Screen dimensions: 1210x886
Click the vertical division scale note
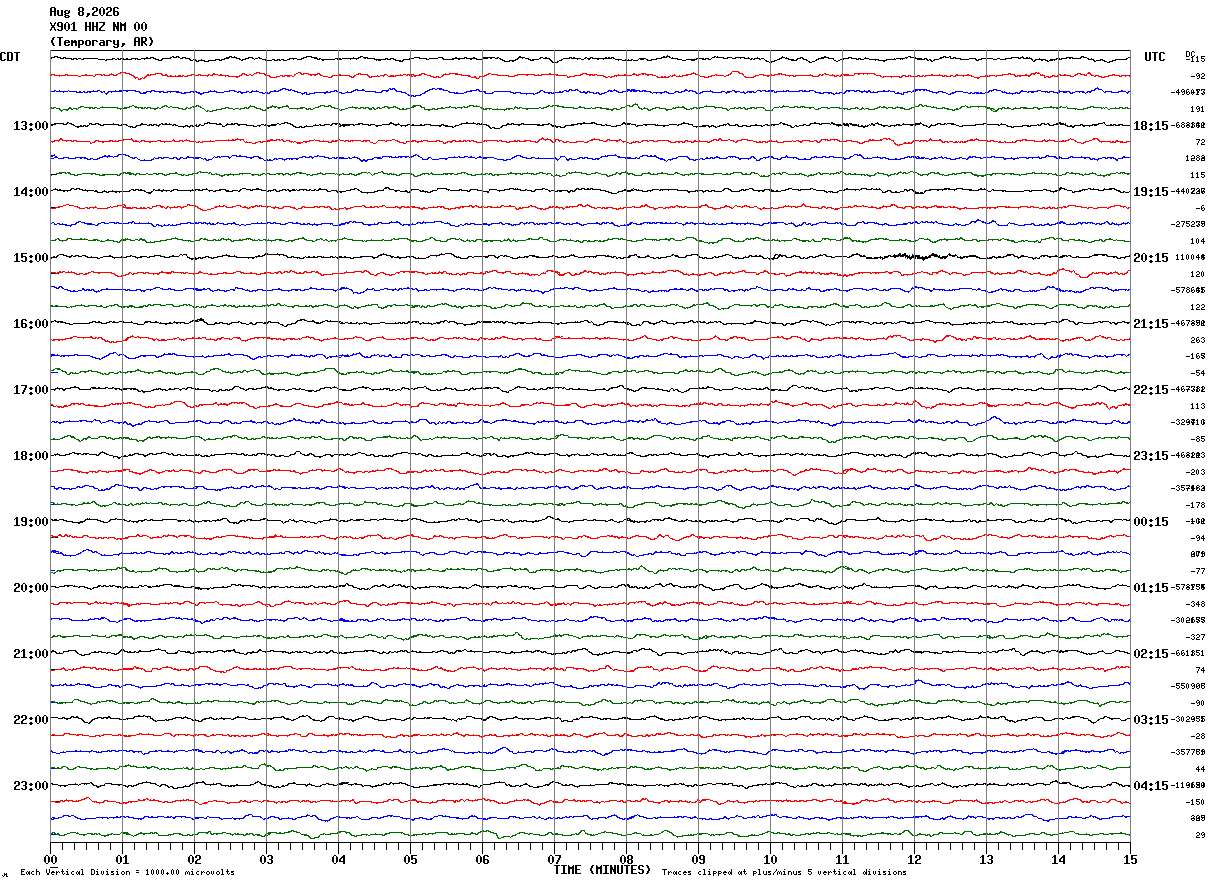pos(127,873)
